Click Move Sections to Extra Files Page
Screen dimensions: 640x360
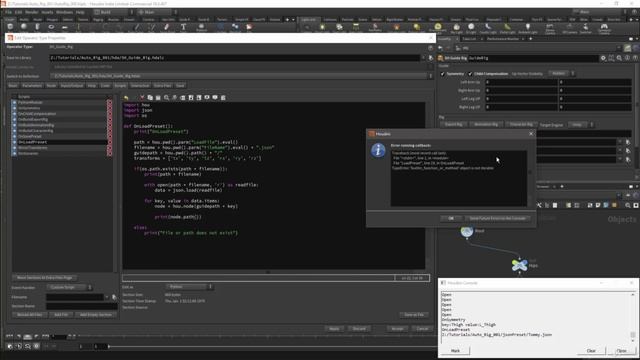coord(44,278)
